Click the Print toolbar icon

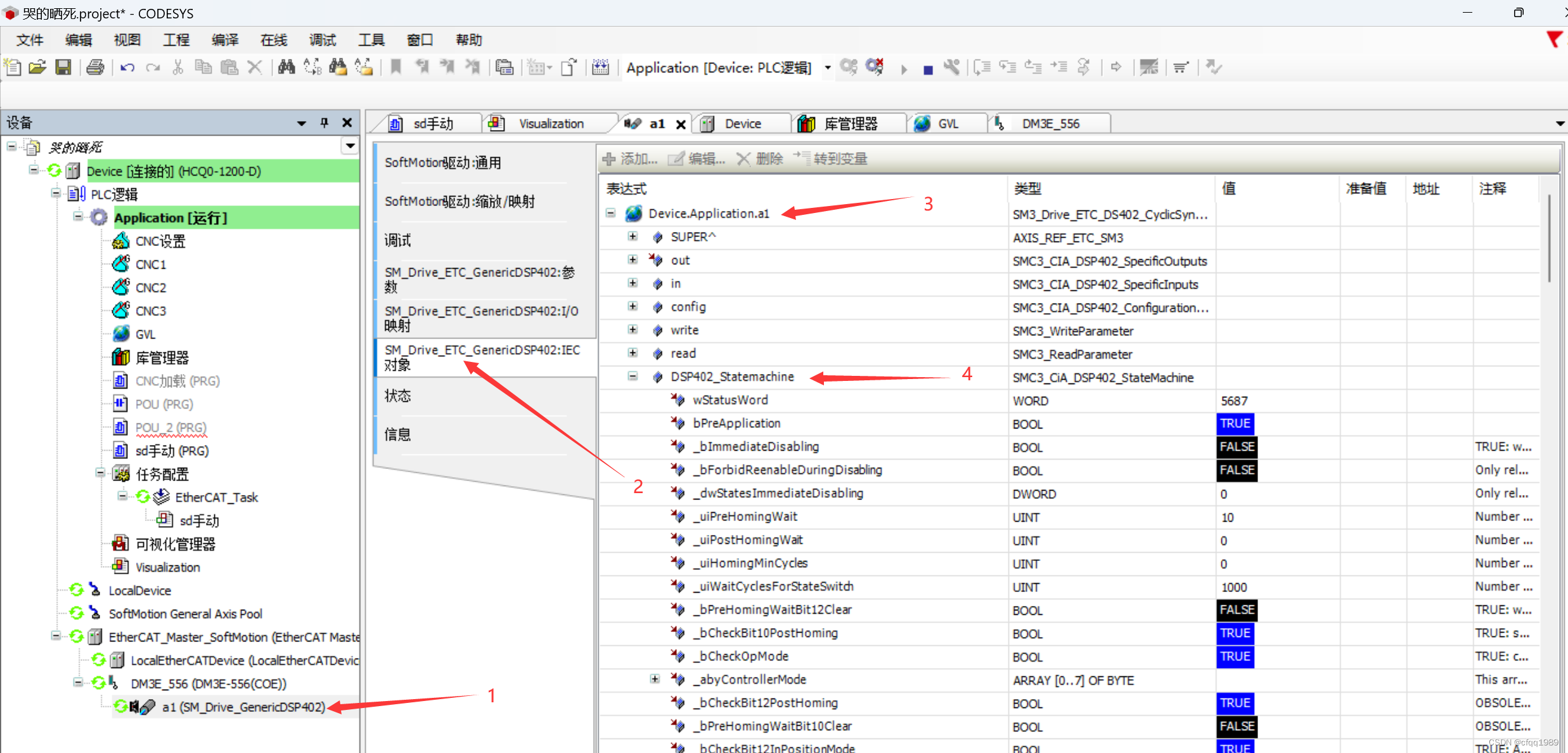pyautogui.click(x=95, y=67)
